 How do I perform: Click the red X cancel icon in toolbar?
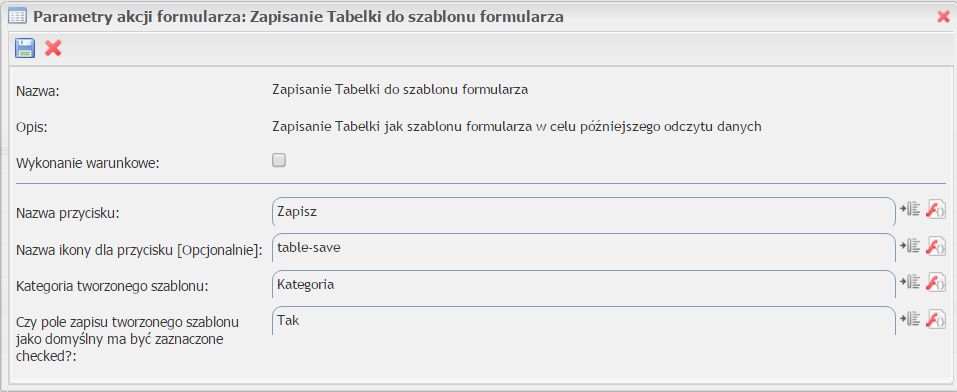tap(53, 48)
